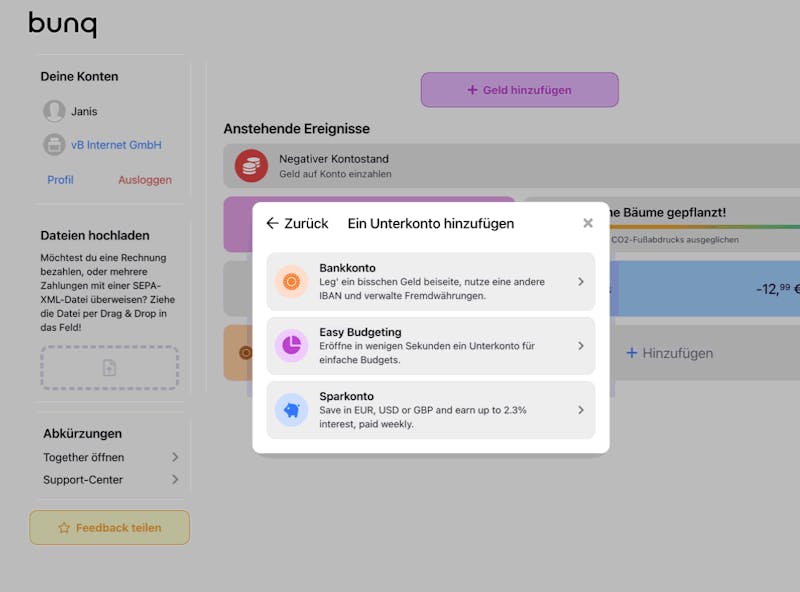
Task: Open Together öffnen shortcut chevron
Action: coord(175,457)
